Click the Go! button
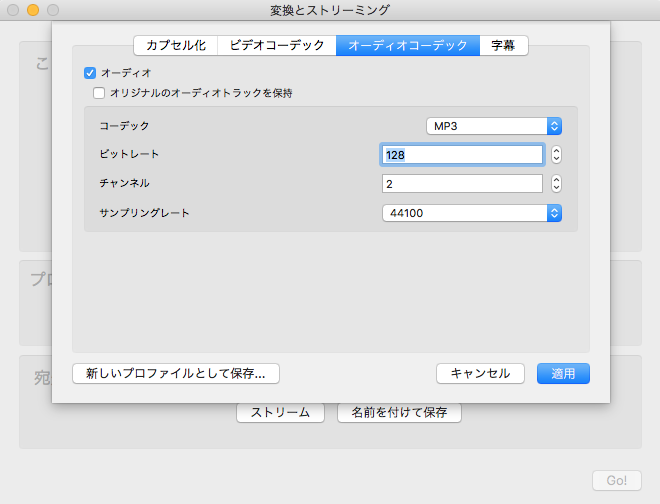This screenshot has height=504, width=660. (616, 481)
